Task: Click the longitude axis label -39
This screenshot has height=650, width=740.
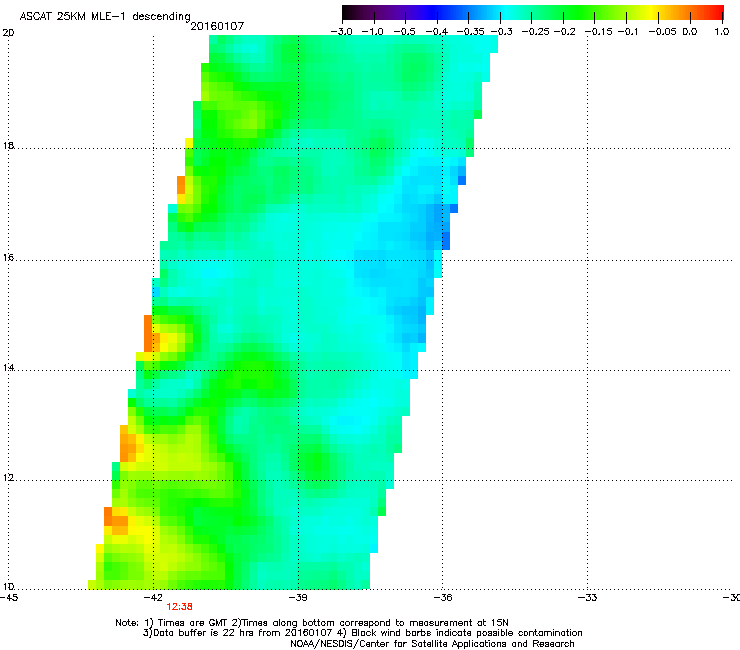Action: coord(298,598)
